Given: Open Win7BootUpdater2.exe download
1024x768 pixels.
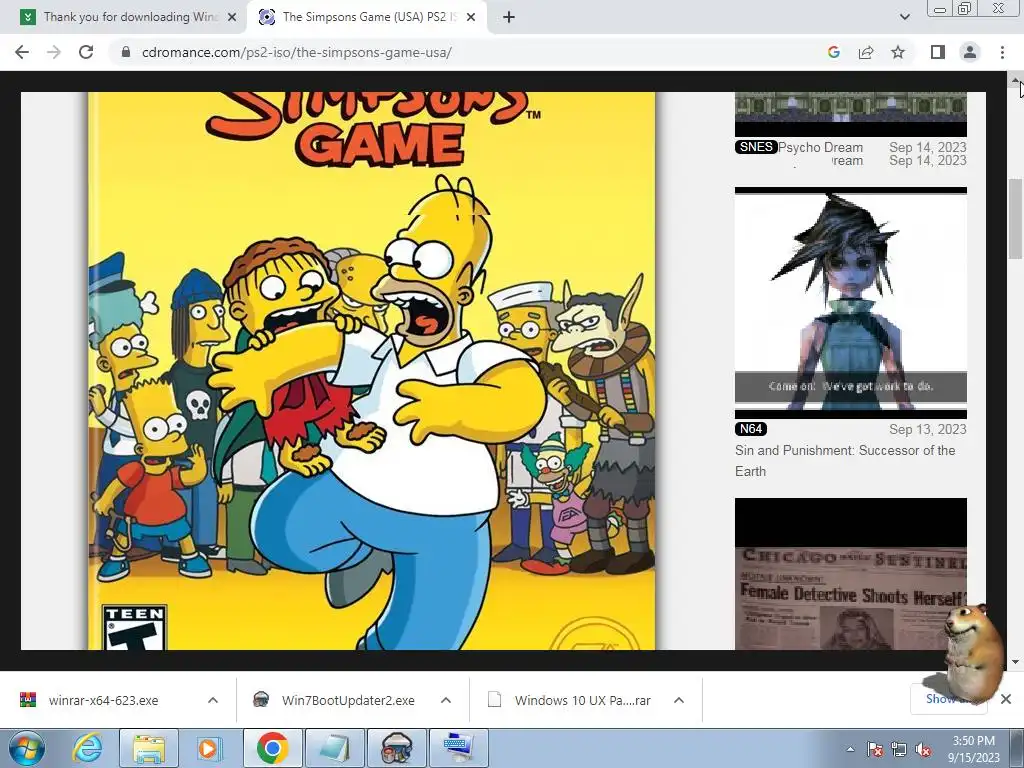Looking at the screenshot, I should coord(347,700).
